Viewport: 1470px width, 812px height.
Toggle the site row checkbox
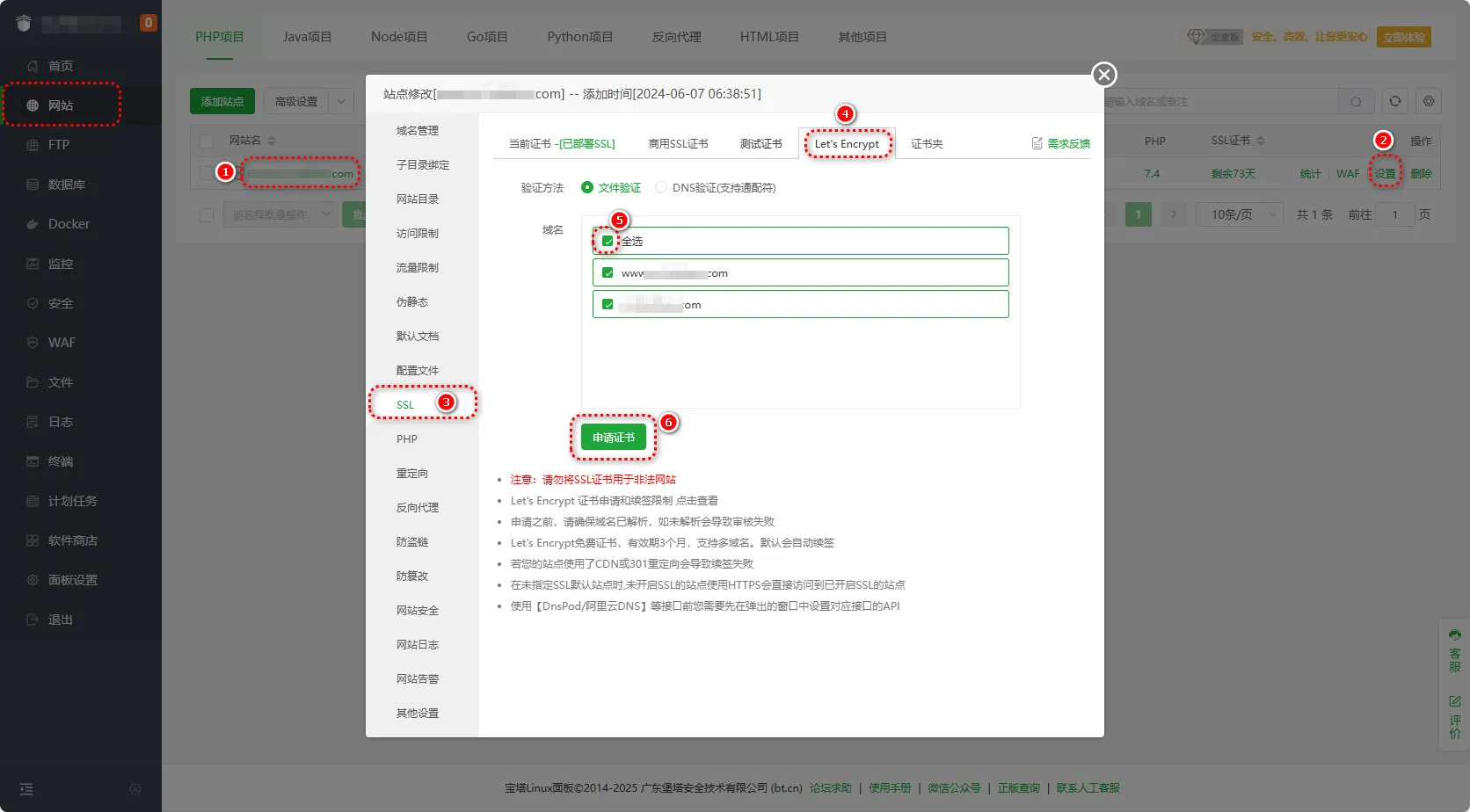[207, 173]
